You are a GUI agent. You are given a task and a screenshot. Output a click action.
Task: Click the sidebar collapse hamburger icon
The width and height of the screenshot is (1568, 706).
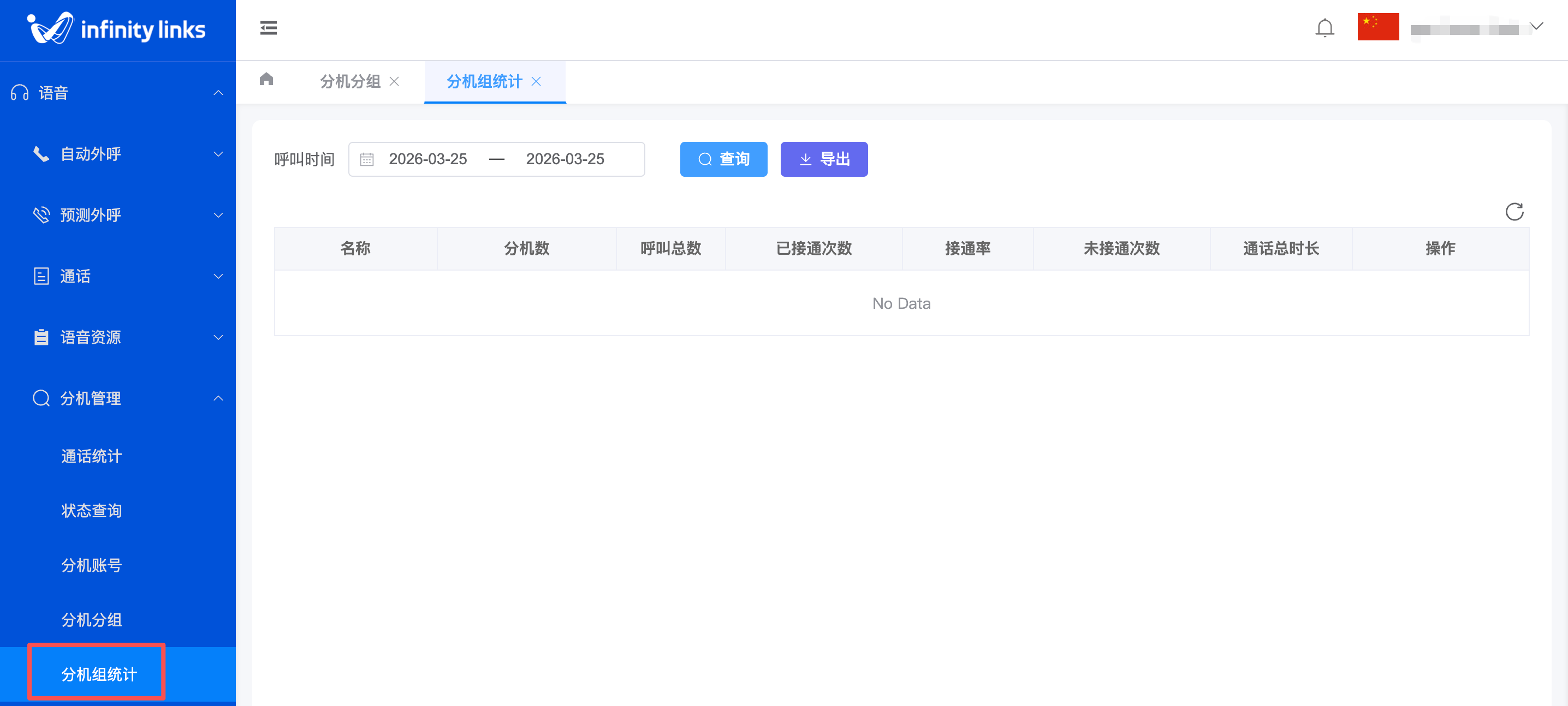(x=269, y=28)
